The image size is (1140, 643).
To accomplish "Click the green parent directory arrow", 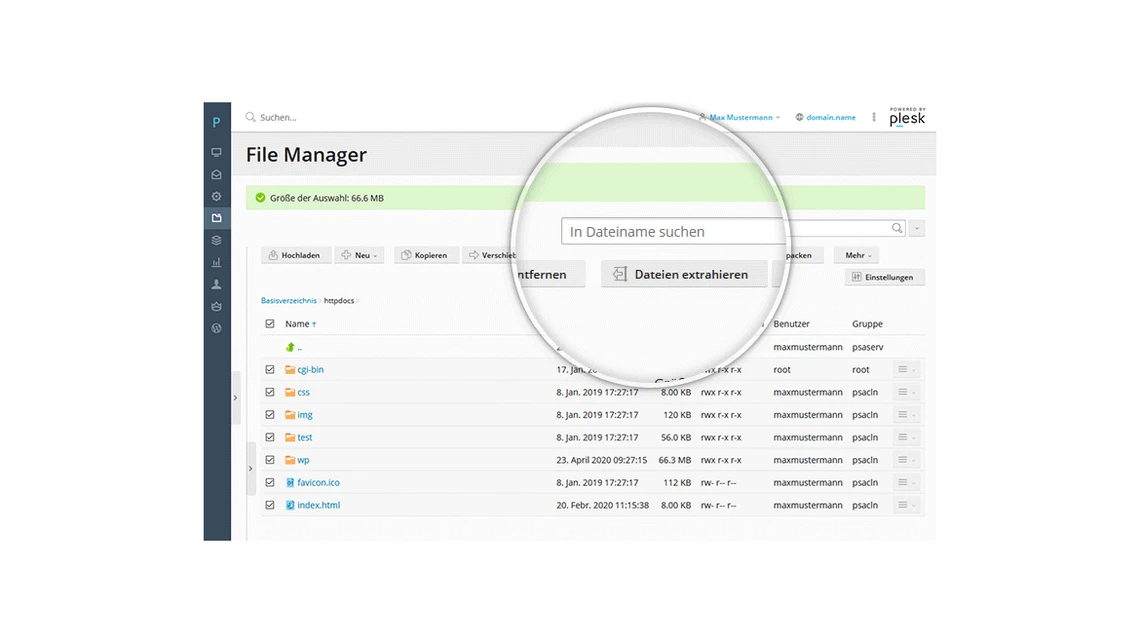I will coord(291,347).
